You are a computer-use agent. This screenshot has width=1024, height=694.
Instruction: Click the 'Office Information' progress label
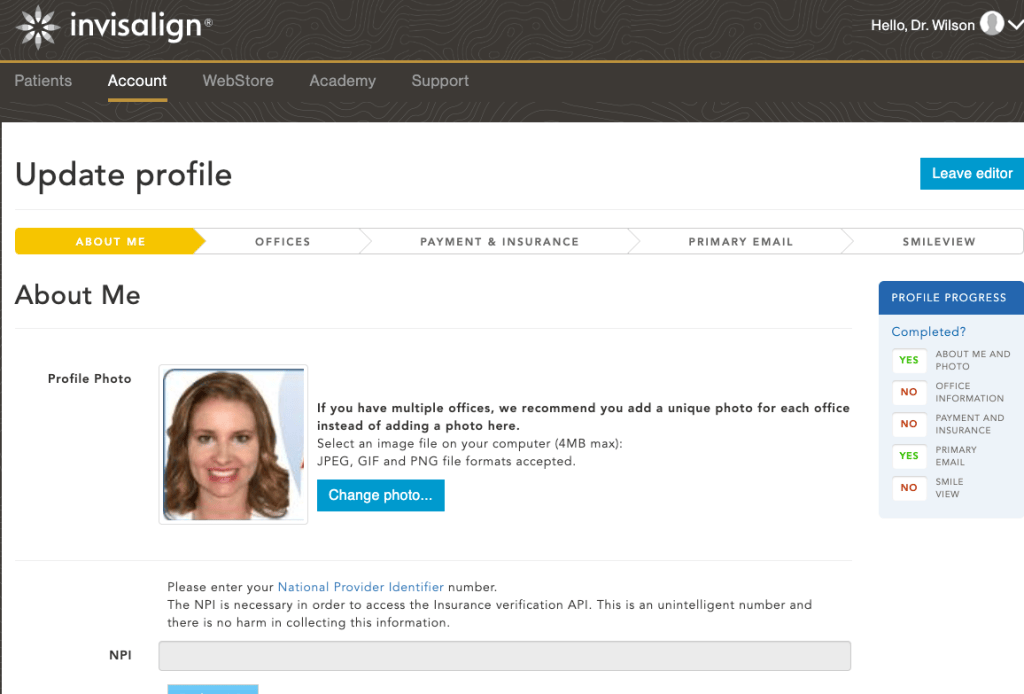pyautogui.click(x=969, y=392)
